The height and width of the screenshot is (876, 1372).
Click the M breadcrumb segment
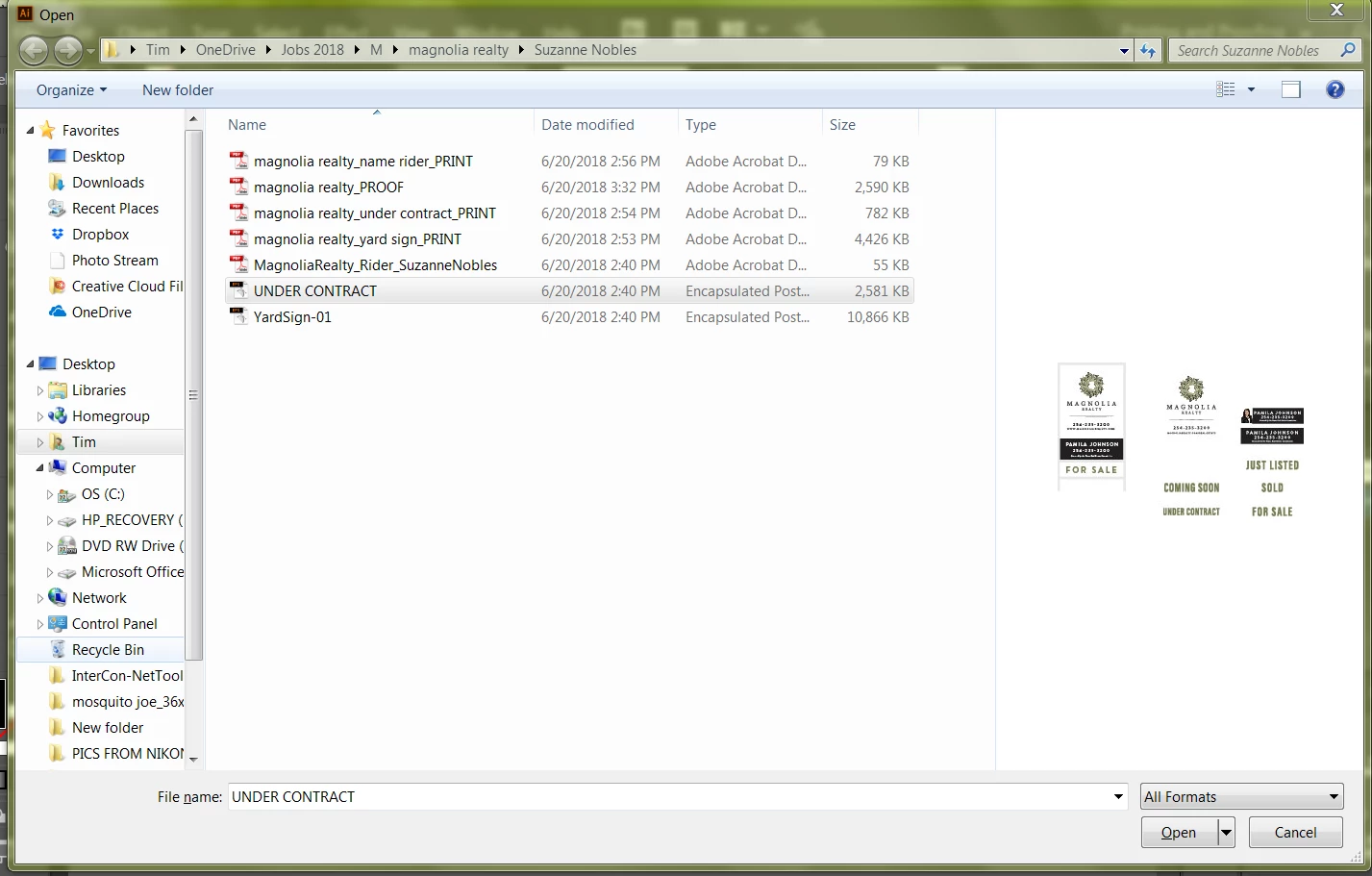[376, 50]
